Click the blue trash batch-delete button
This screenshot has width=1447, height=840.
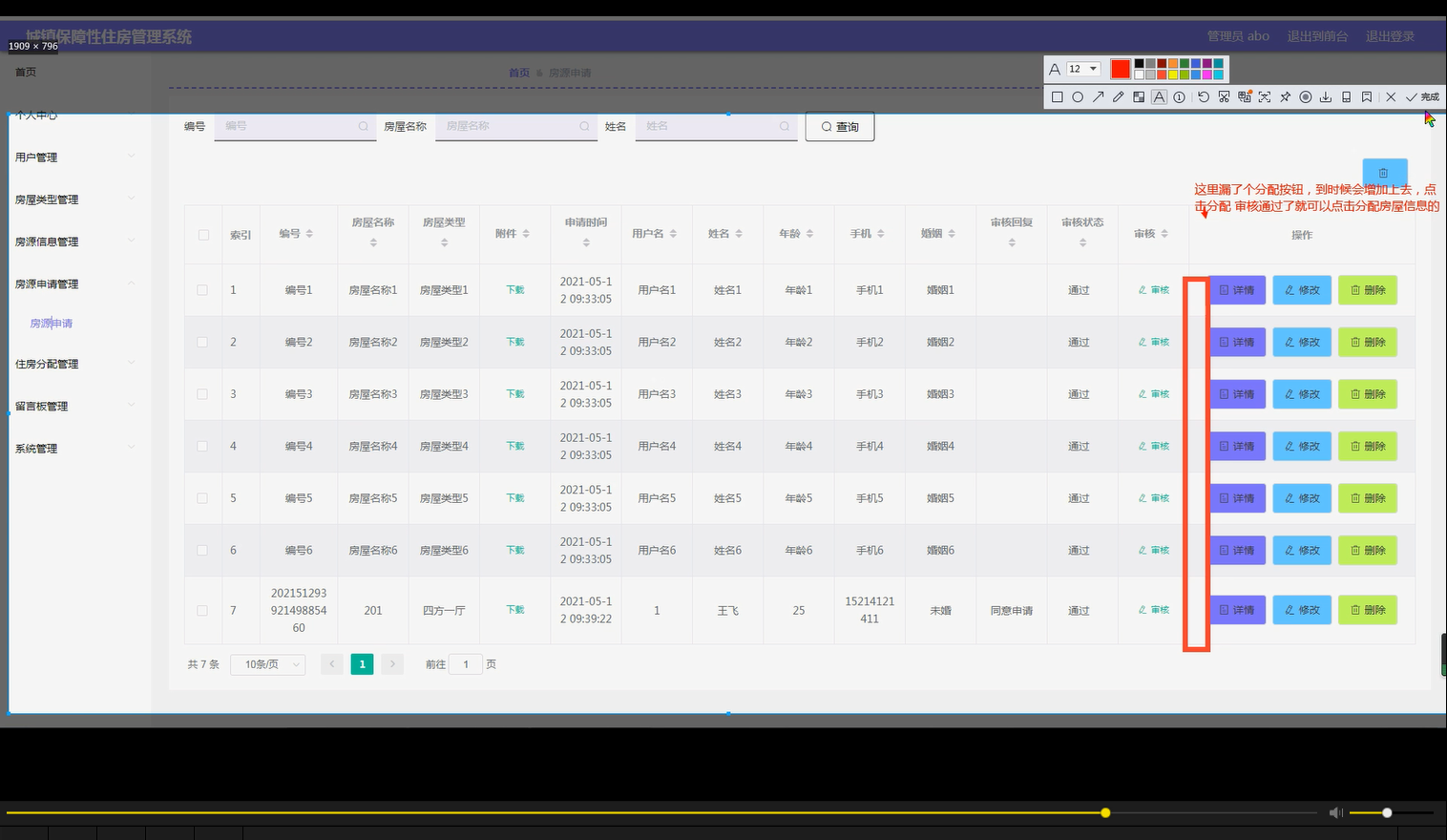[x=1384, y=173]
